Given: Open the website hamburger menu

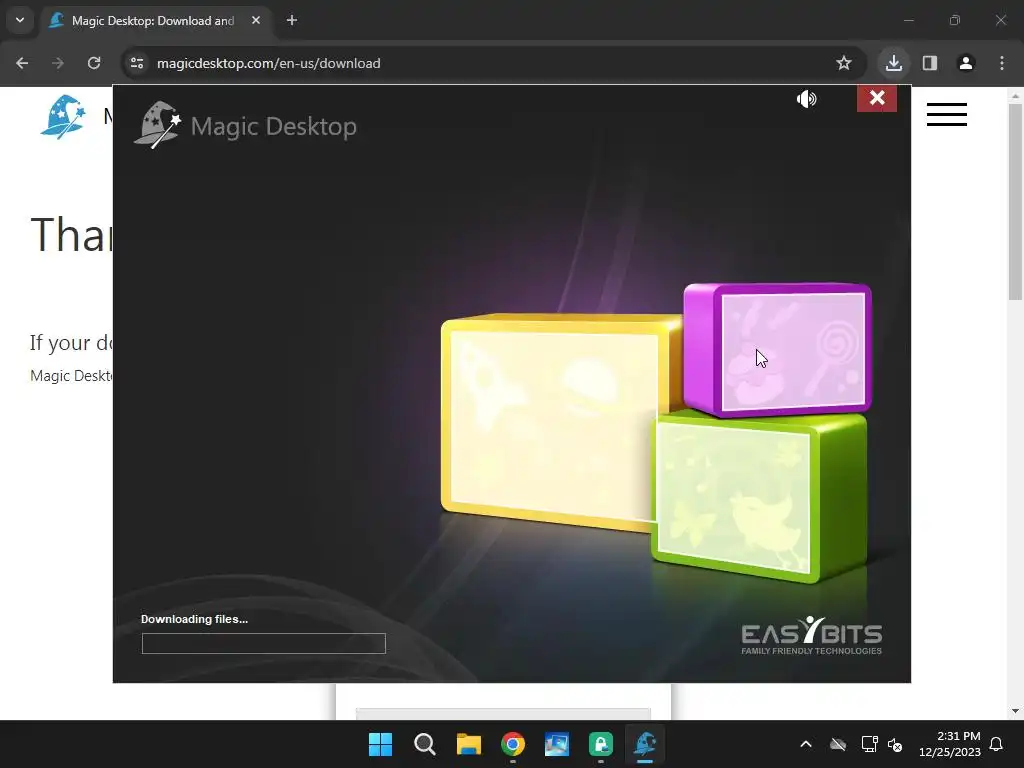Looking at the screenshot, I should tap(946, 114).
